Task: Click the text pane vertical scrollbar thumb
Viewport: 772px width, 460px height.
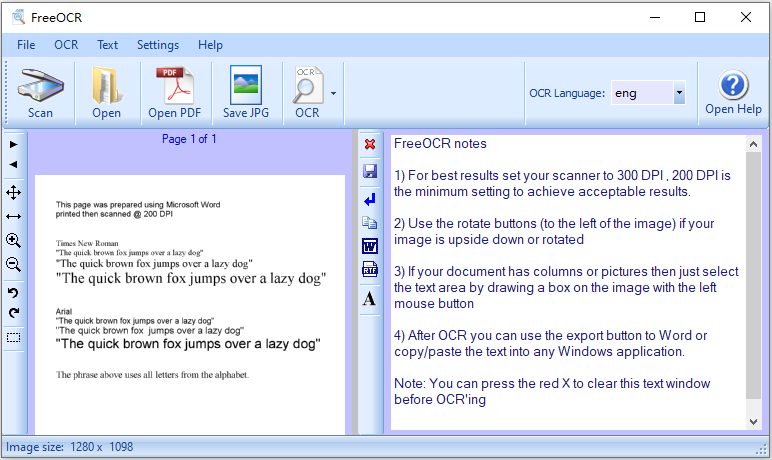Action: tap(753, 275)
